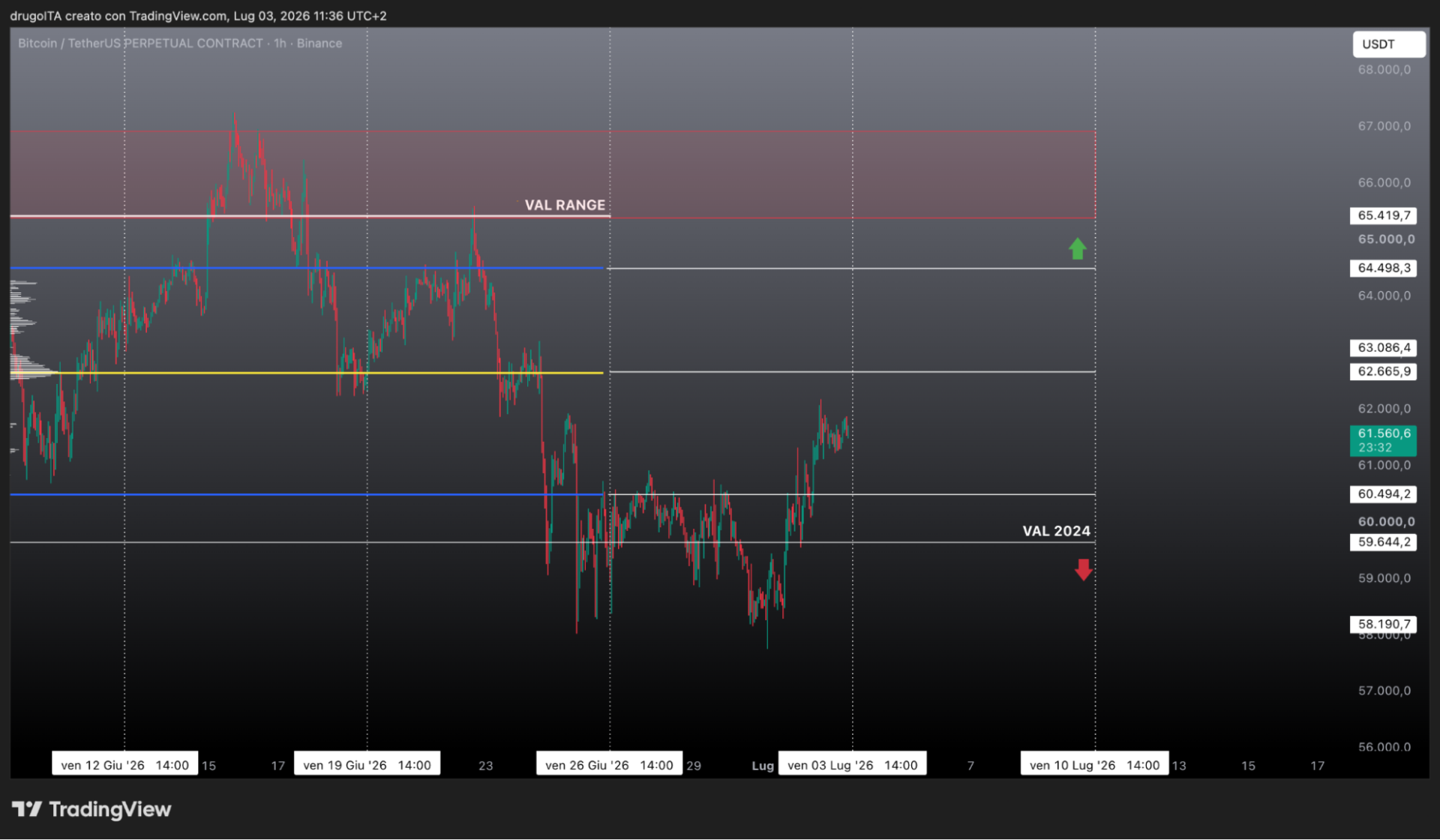
Task: Click the ven 03 Lug '26 date label
Action: tap(852, 765)
